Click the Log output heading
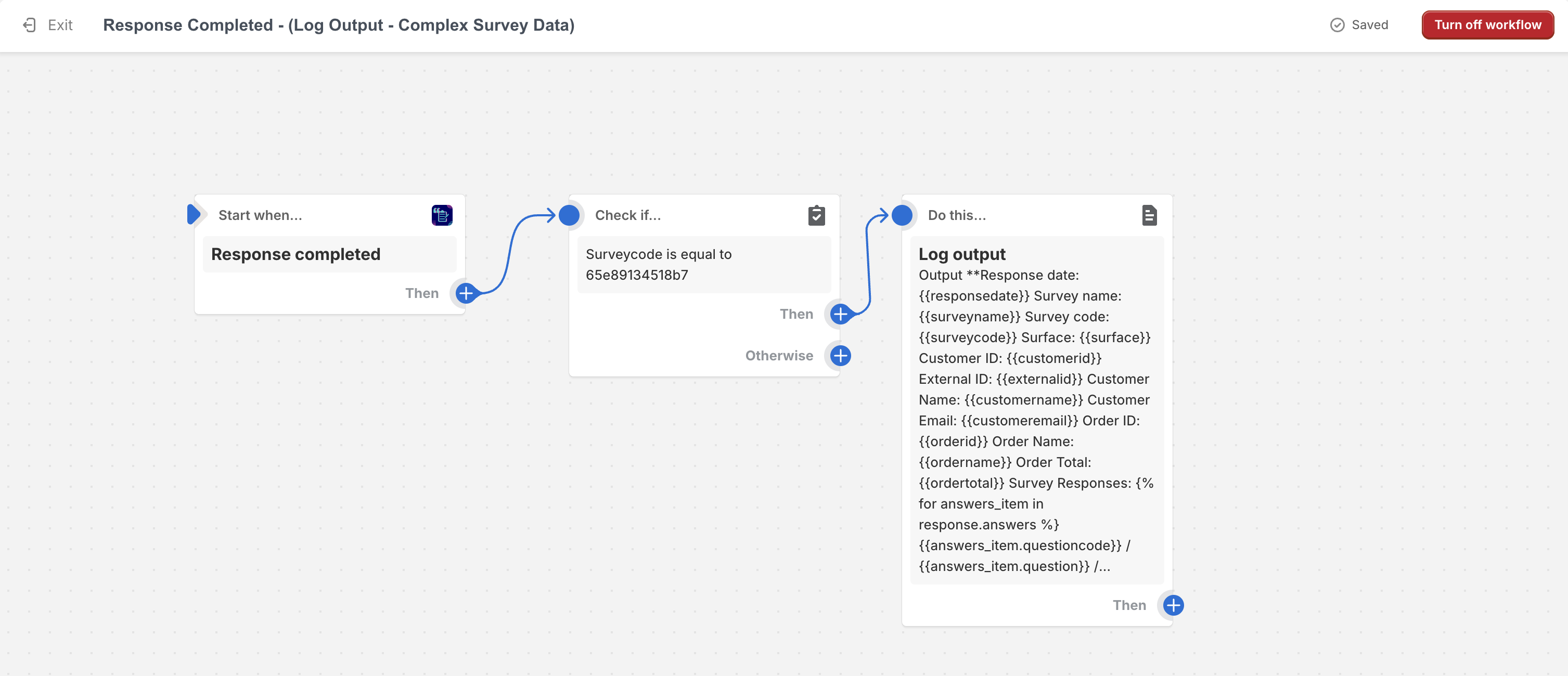 962,254
